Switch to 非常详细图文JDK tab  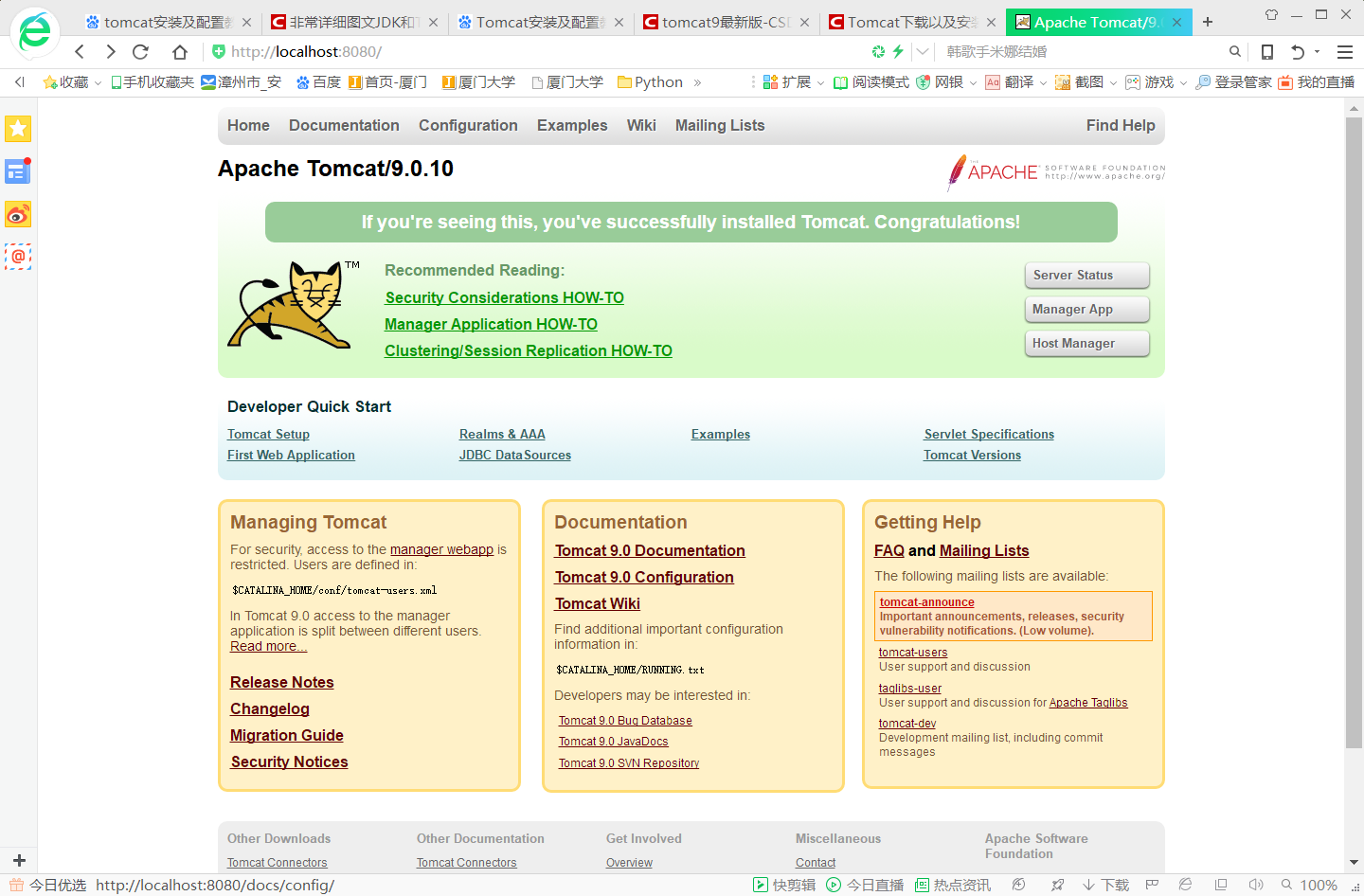click(352, 22)
